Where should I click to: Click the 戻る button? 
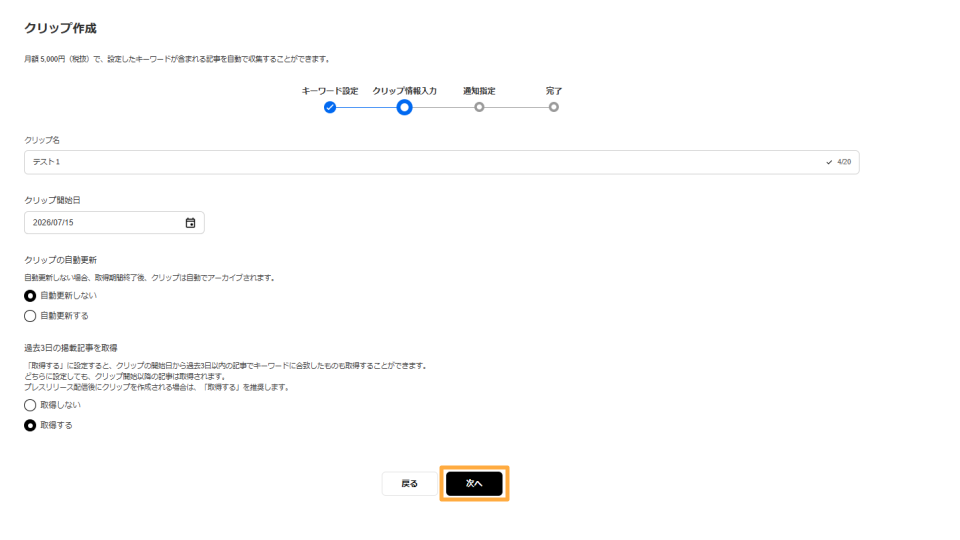pyautogui.click(x=410, y=484)
